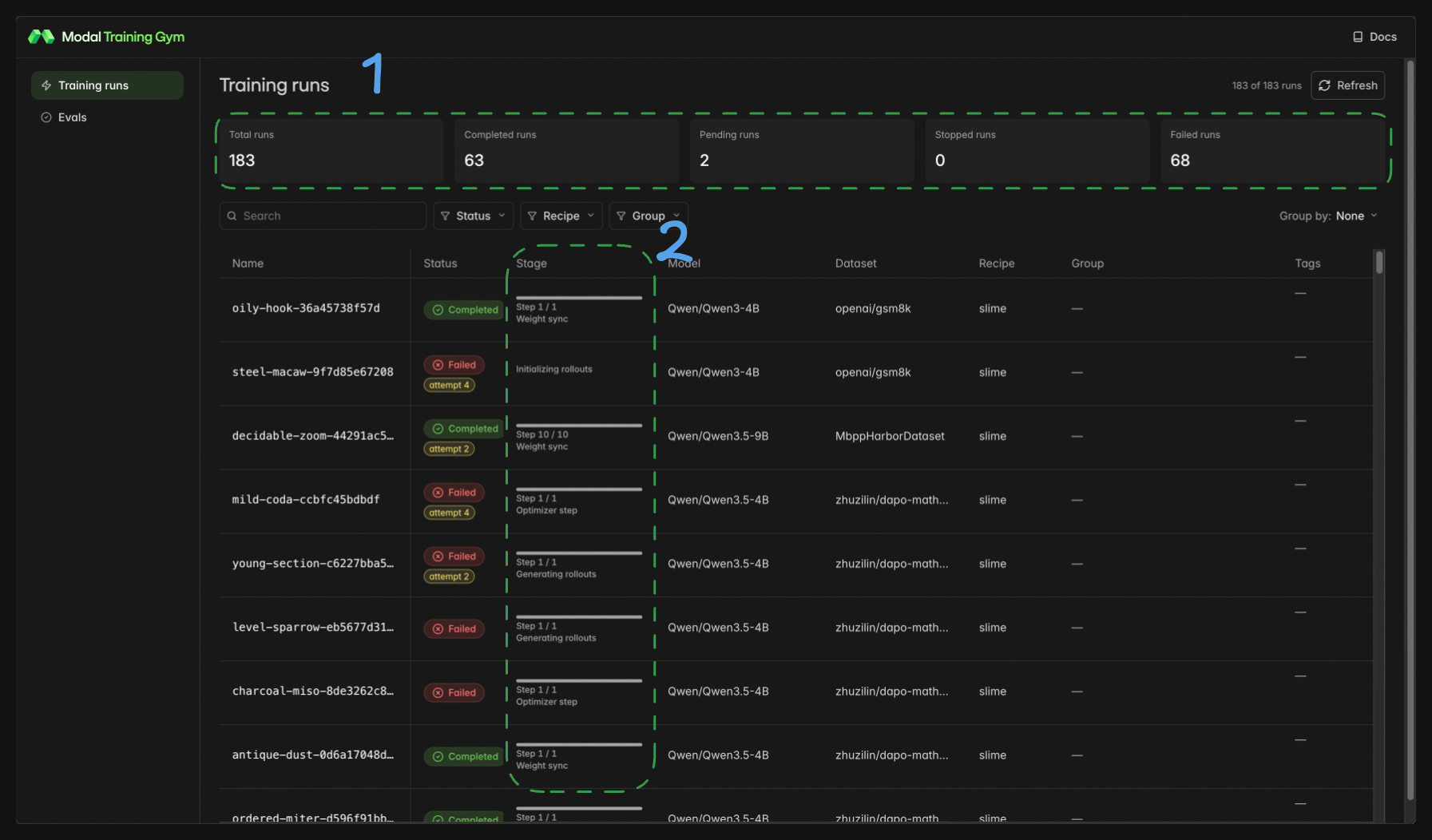The image size is (1432, 840).
Task: Click the funnel icon on Recipe filter
Action: [532, 216]
